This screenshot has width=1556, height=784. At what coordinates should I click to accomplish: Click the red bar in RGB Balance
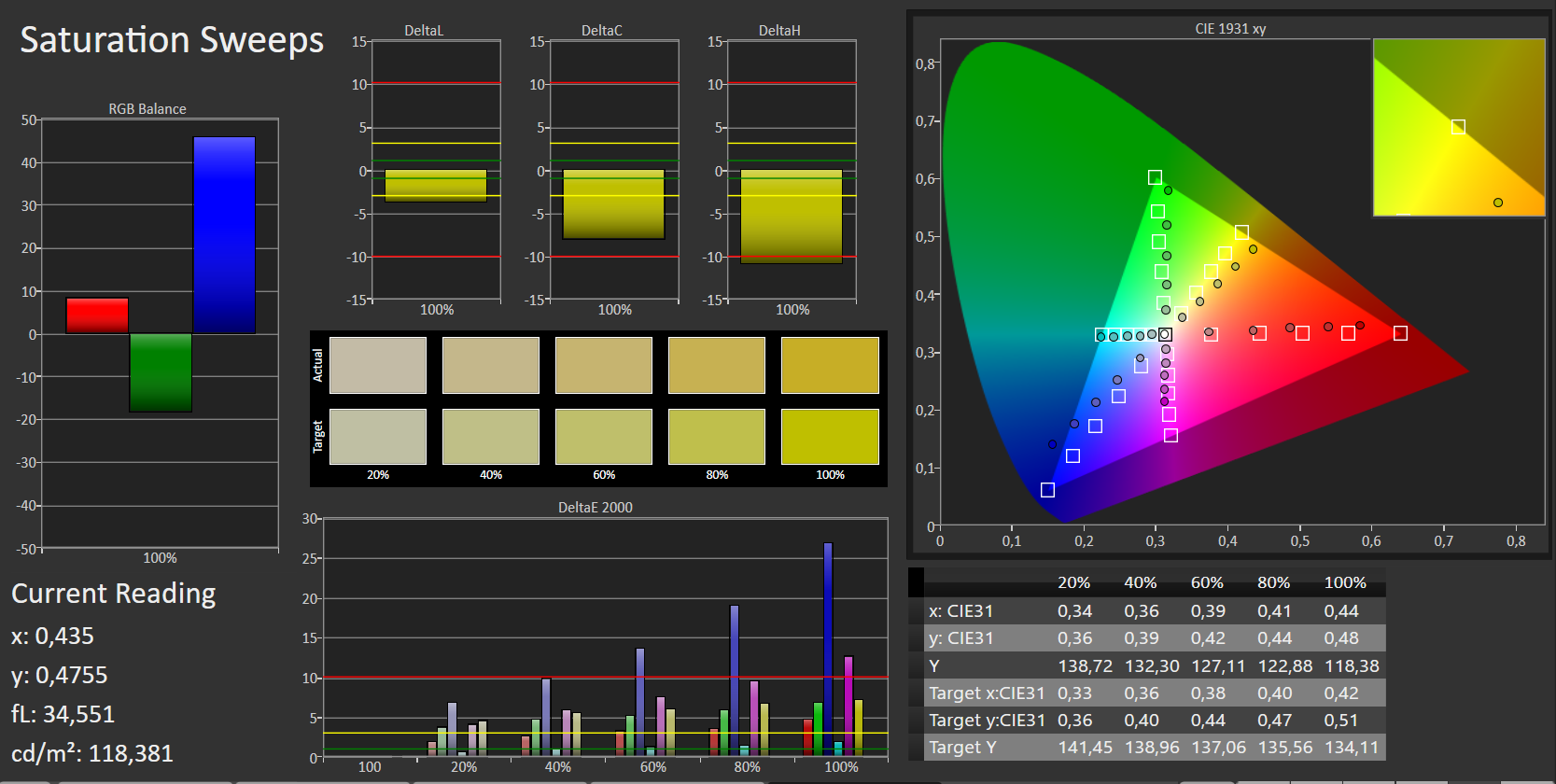pos(97,315)
